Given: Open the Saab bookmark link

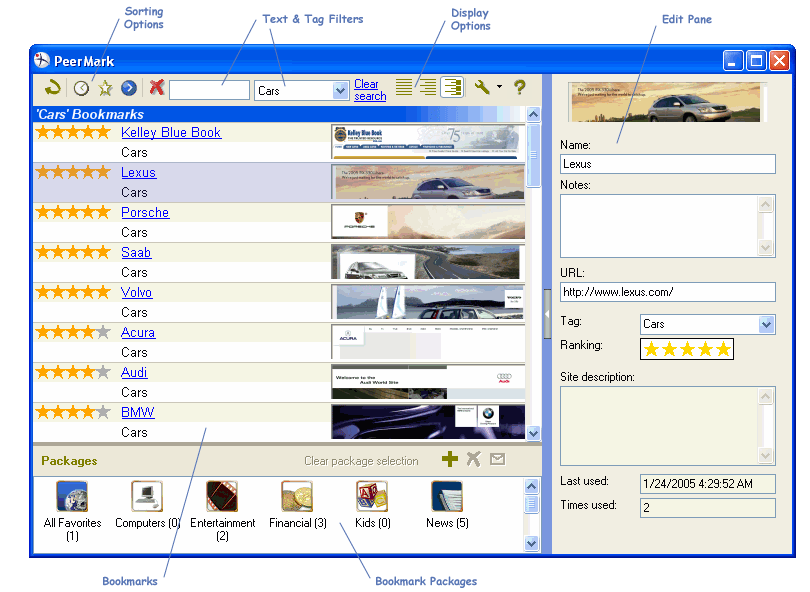Looking at the screenshot, I should [136, 253].
